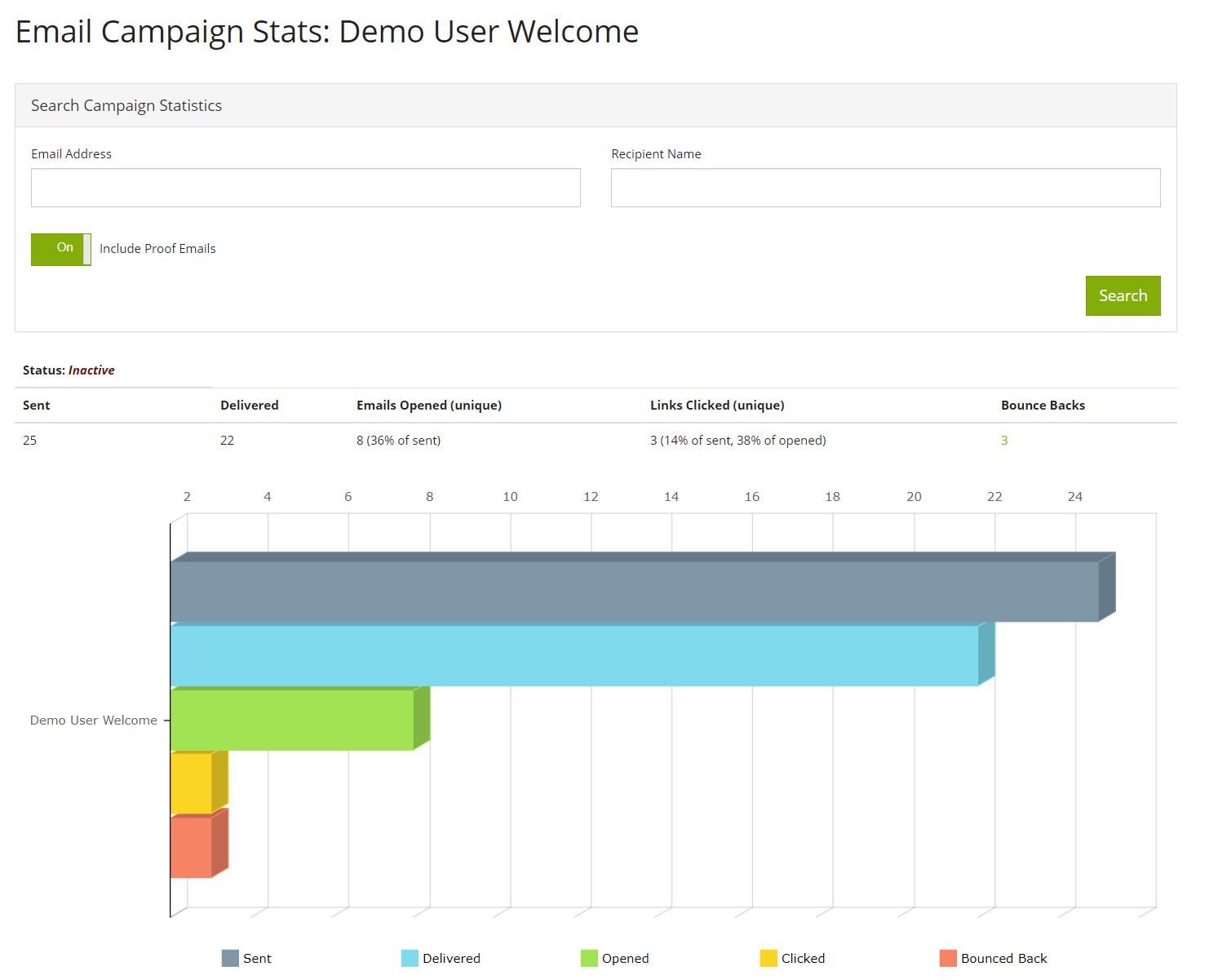Screen dimensions: 1218x980
Task: Click the Demo User Welcome axis label
Action: point(94,721)
